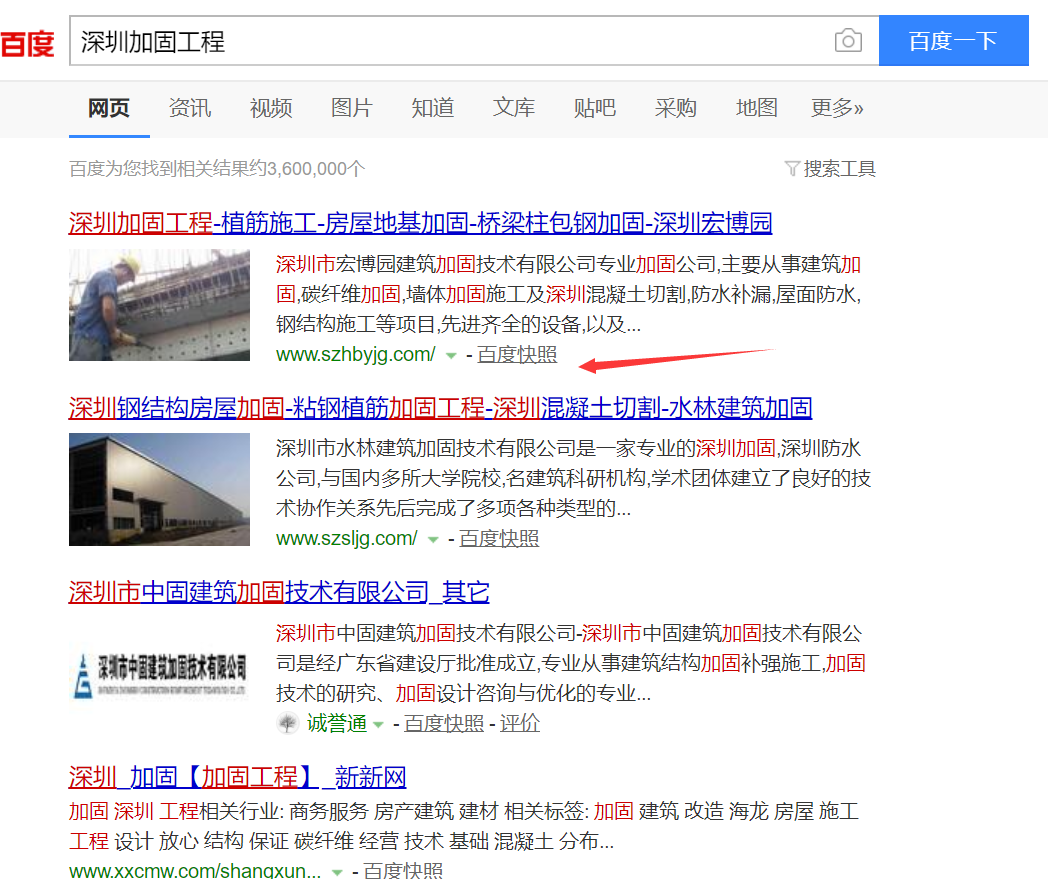1048x879 pixels.
Task: Expand arrow next to 诚誉通
Action: (378, 725)
